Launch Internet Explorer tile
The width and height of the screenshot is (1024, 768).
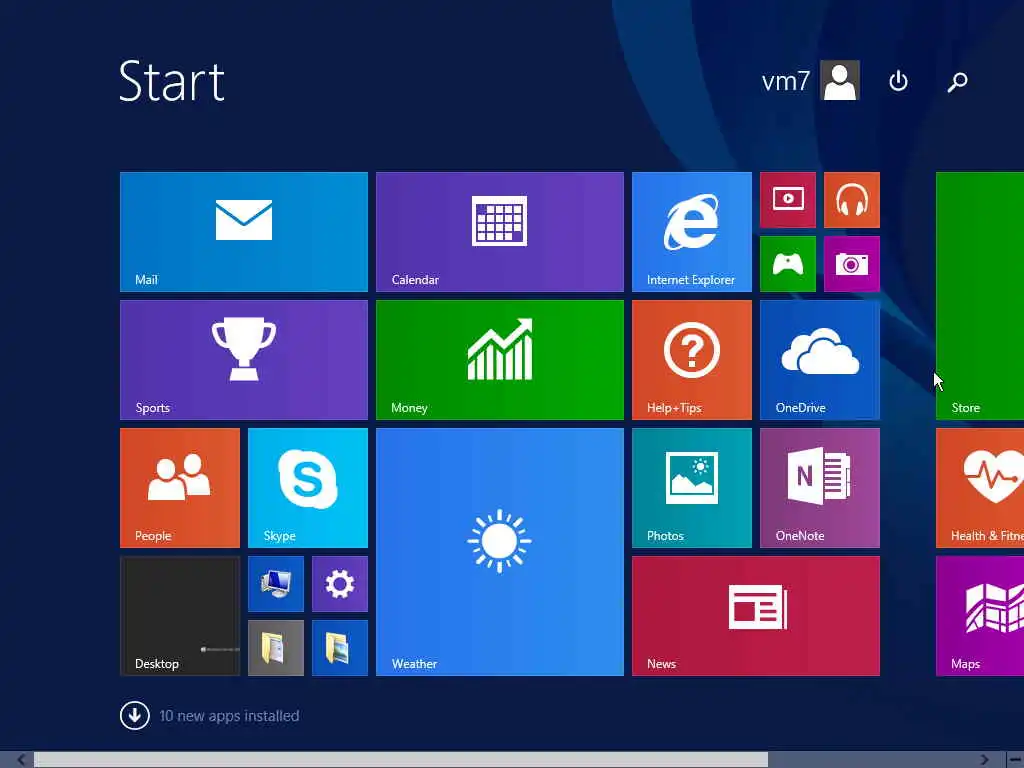692,232
